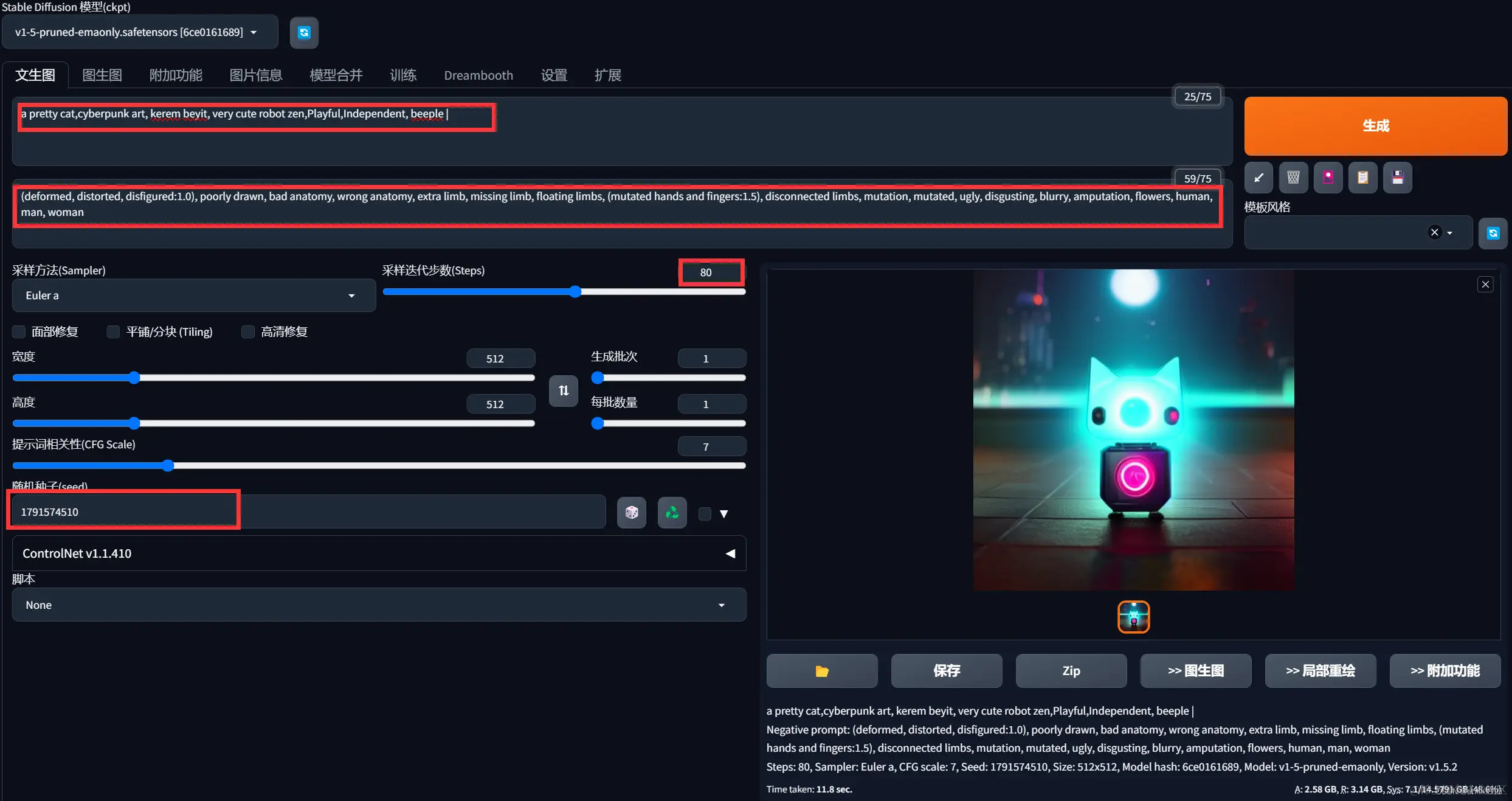This screenshot has height=801, width=1512.
Task: Click the green recycle icon to reuse the seed
Action: point(672,513)
